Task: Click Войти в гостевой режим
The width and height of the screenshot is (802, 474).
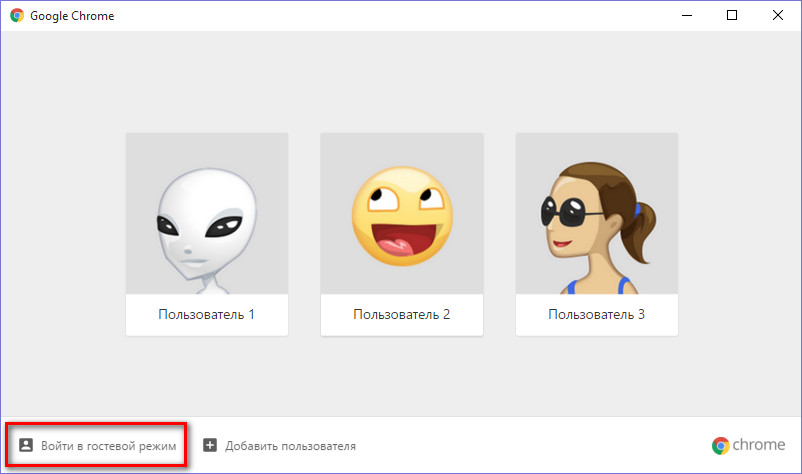Action: pyautogui.click(x=108, y=446)
